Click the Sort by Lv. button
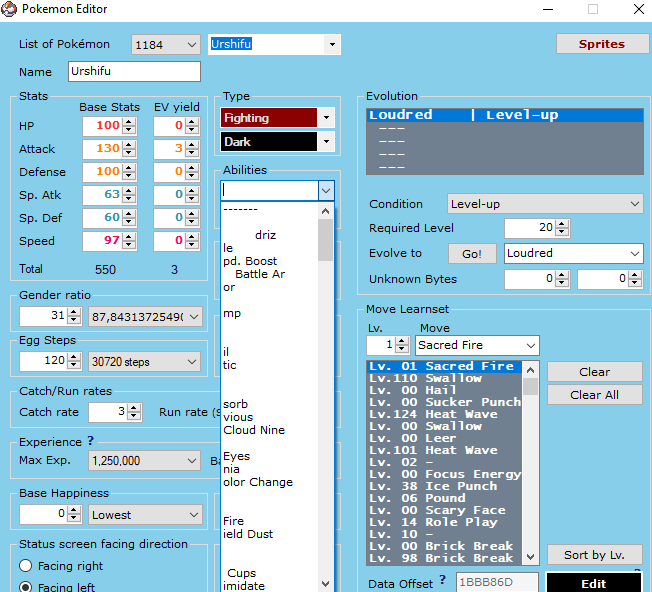The image size is (652, 592). coord(594,555)
